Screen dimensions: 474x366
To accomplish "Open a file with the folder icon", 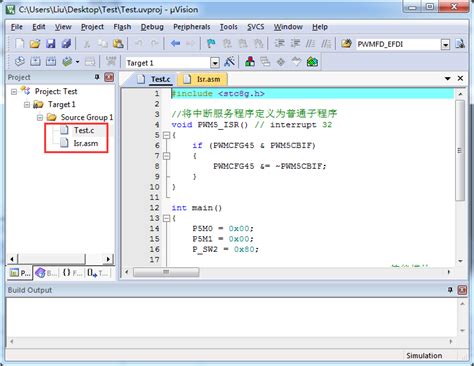I will (35, 44).
